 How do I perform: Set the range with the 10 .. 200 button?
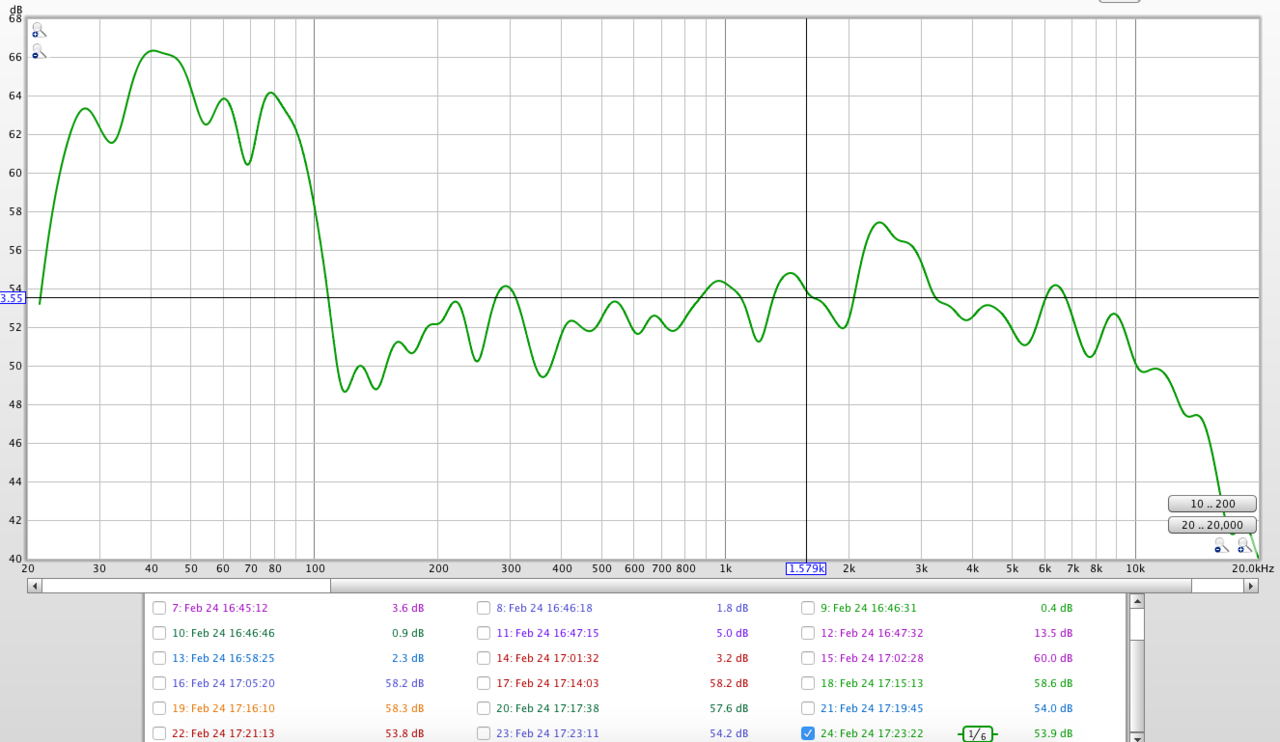point(1211,504)
